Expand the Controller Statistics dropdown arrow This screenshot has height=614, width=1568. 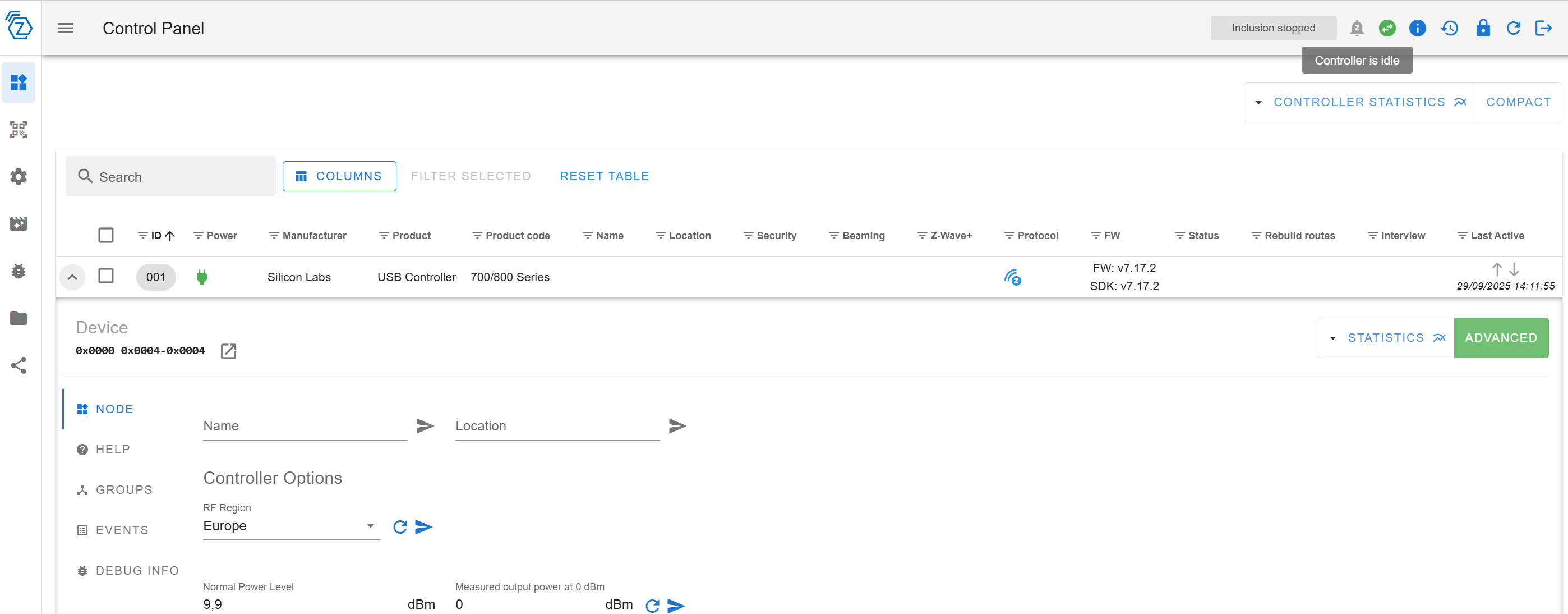pos(1258,102)
